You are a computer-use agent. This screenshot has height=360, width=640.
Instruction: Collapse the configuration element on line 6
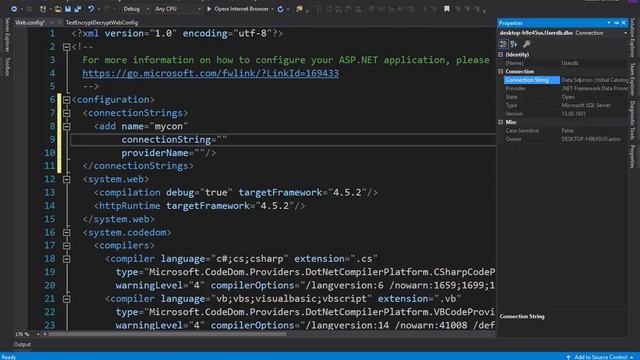tap(67, 100)
